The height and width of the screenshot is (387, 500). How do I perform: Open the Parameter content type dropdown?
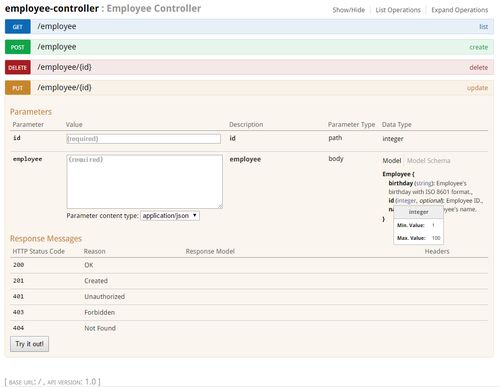click(x=170, y=216)
